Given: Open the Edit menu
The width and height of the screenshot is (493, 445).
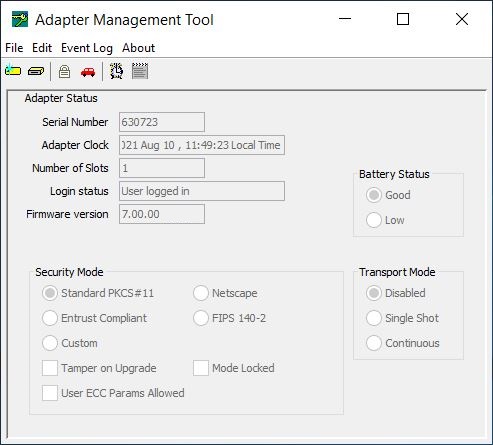Looking at the screenshot, I should click(x=42, y=48).
